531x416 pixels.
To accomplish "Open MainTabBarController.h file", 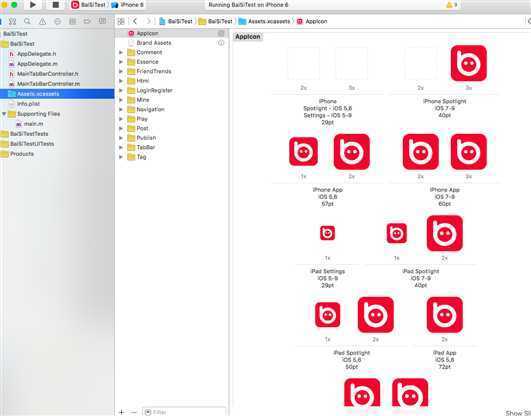I will [48, 74].
